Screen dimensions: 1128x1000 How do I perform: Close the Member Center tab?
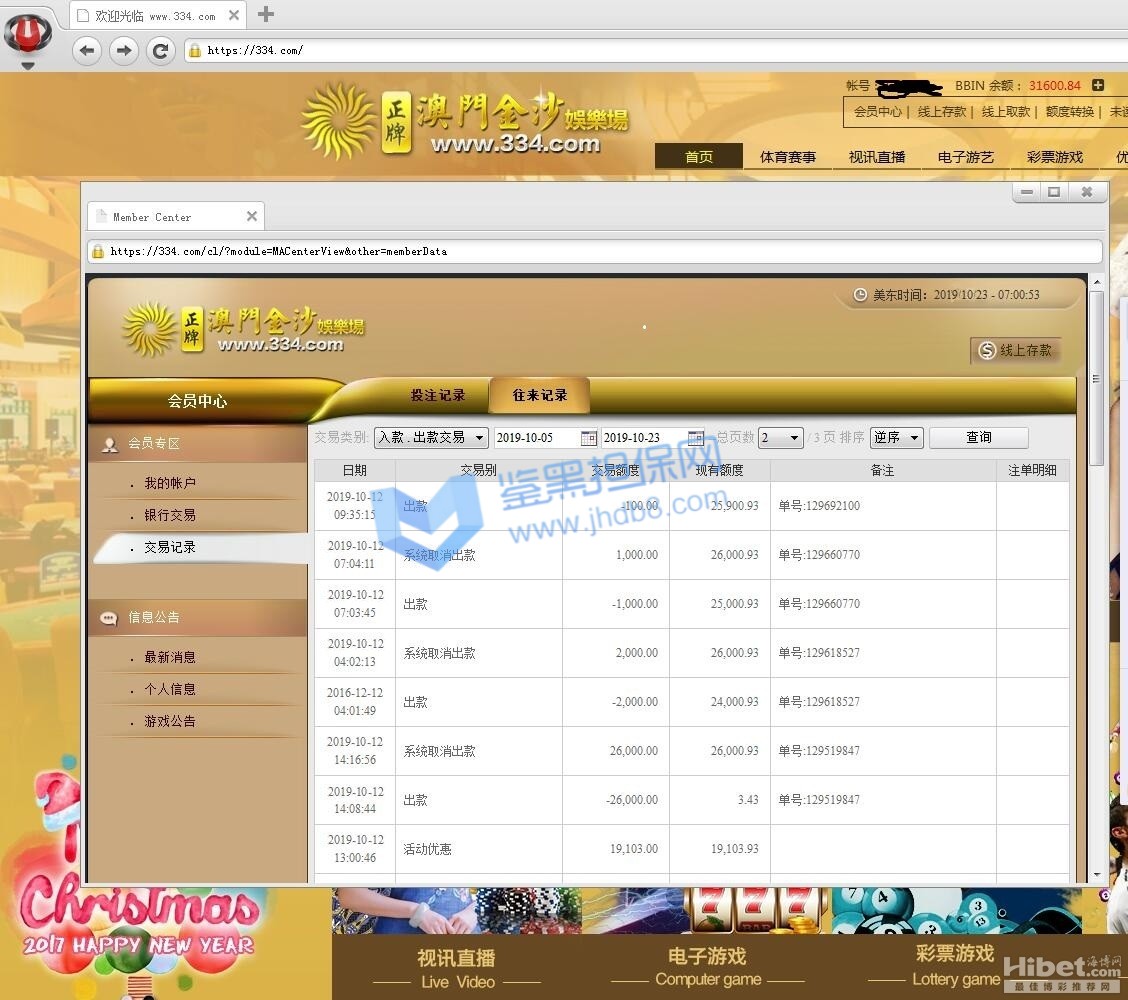tap(252, 216)
